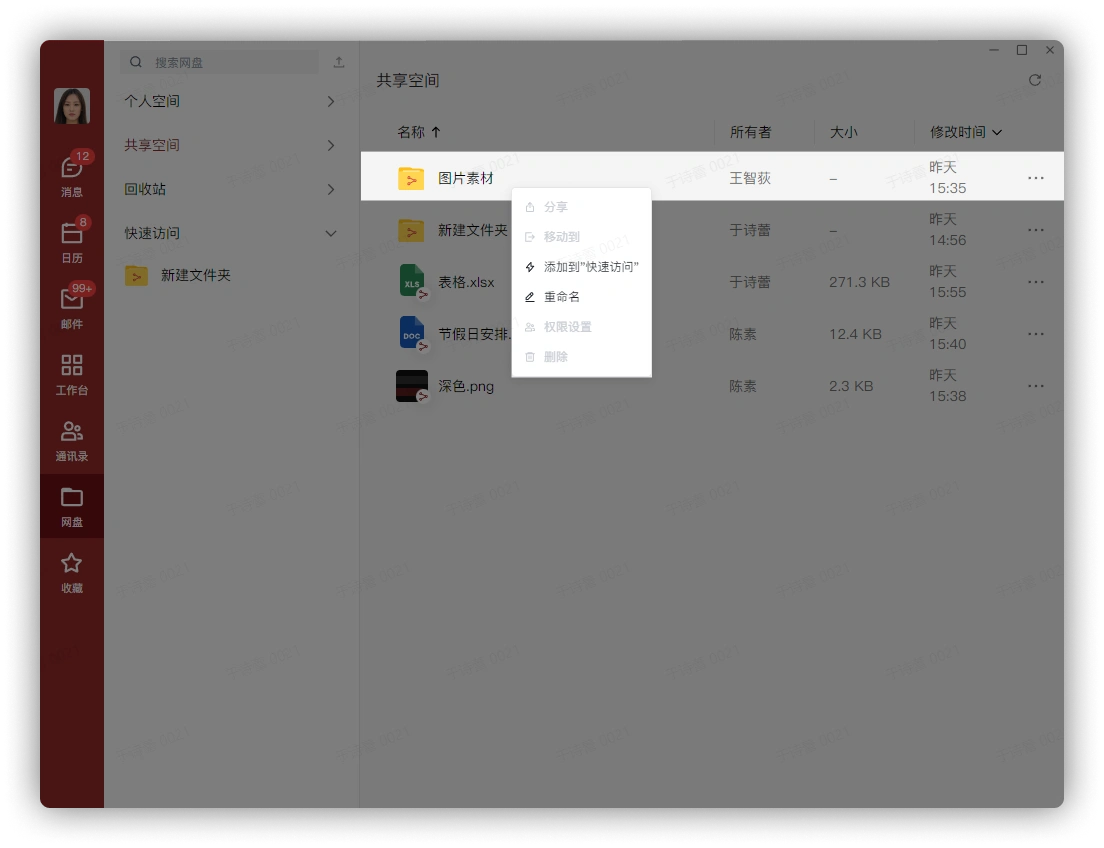1104x848 pixels.
Task: Choose 添加到"快速访问" in context menu
Action: pyautogui.click(x=582, y=267)
